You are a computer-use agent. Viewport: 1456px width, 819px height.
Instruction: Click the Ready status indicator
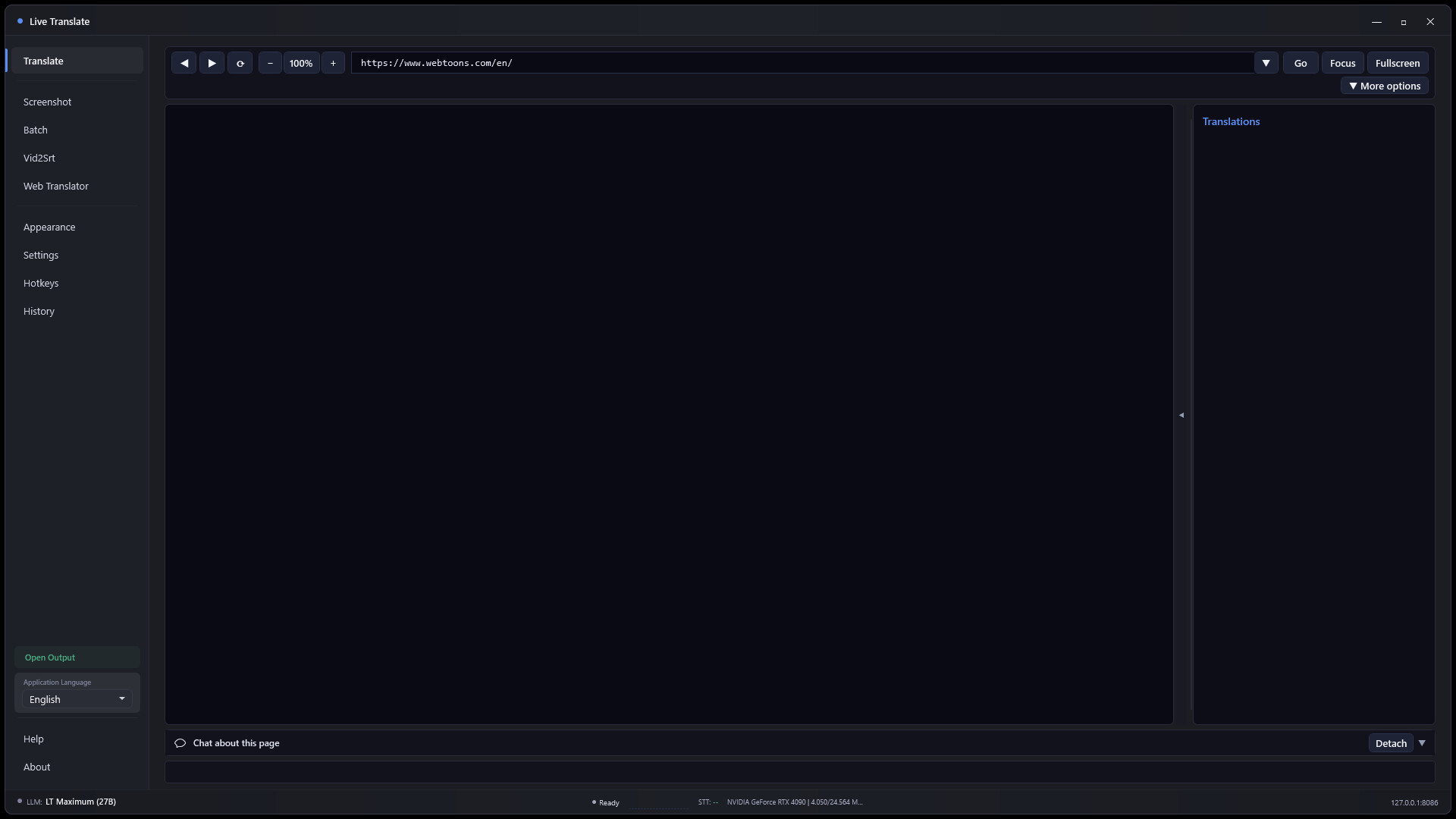point(606,802)
